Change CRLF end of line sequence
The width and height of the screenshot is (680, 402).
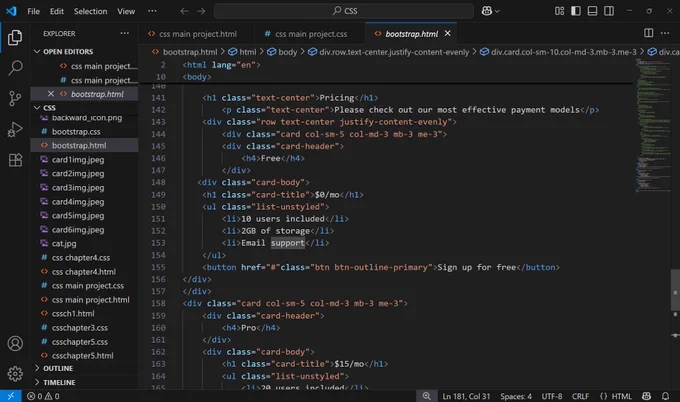pyautogui.click(x=580, y=396)
